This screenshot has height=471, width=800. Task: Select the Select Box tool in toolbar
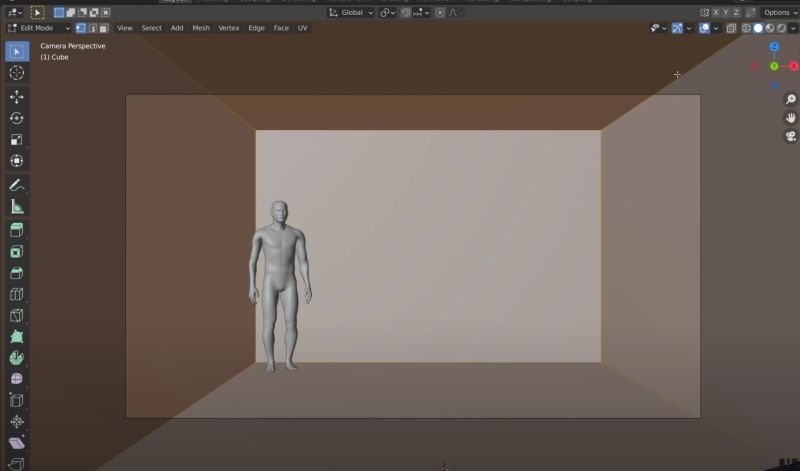tap(17, 52)
